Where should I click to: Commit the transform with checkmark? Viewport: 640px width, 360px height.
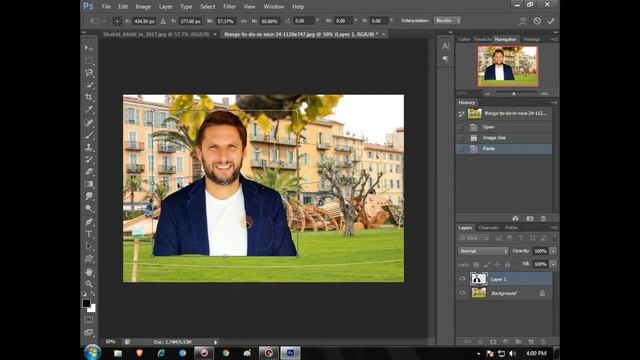[x=551, y=21]
